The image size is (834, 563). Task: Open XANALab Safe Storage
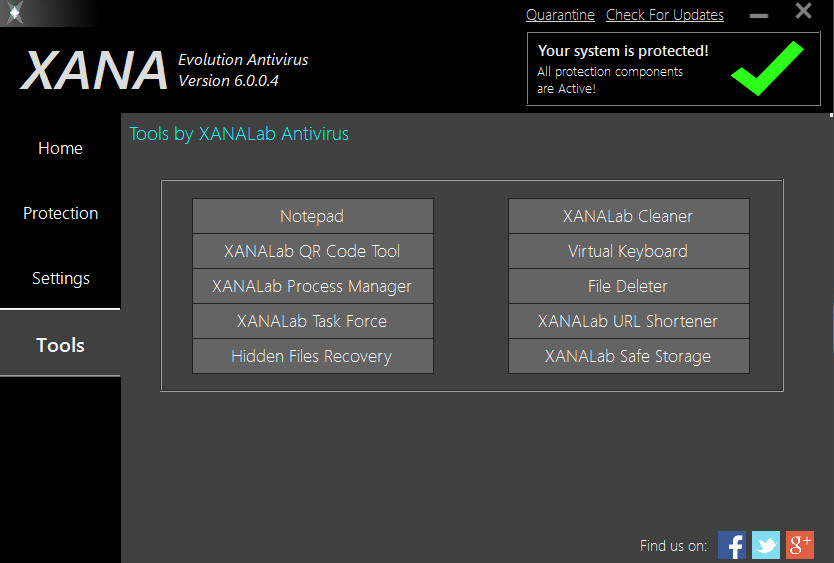pyautogui.click(x=629, y=356)
